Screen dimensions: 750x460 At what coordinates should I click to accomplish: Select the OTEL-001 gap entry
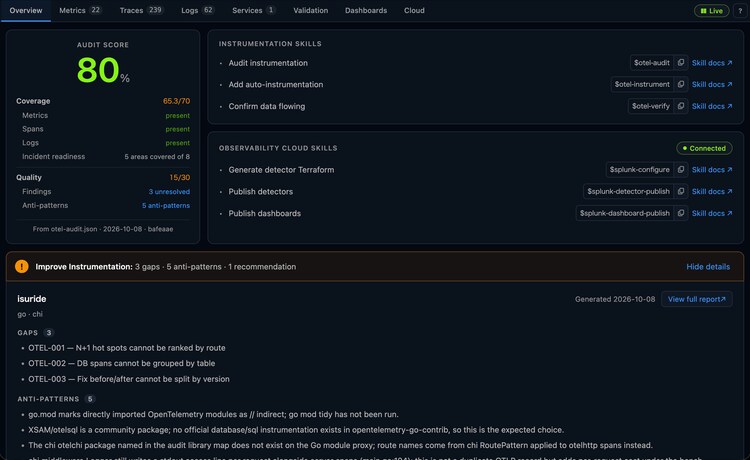(x=127, y=348)
